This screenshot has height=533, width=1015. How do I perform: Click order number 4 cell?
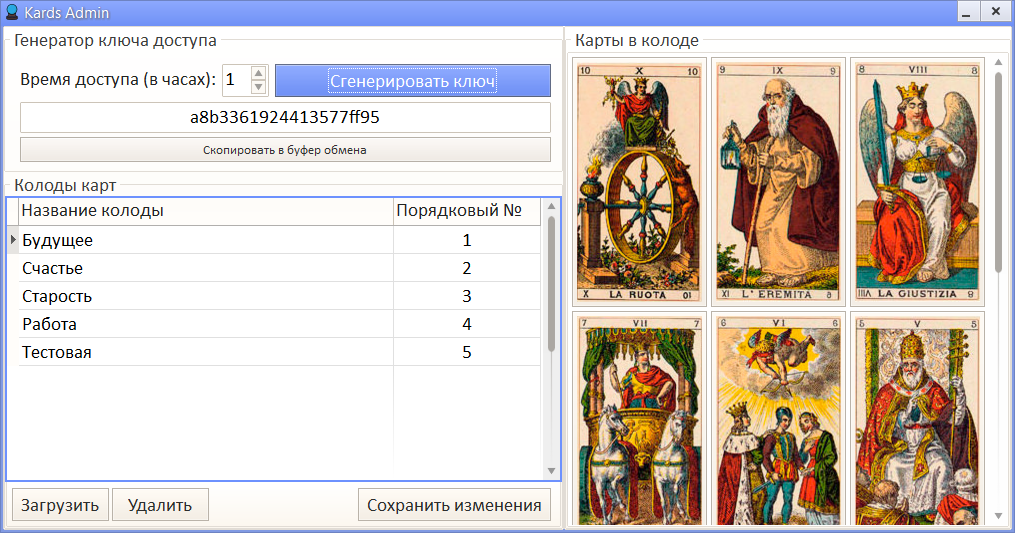[x=467, y=324]
